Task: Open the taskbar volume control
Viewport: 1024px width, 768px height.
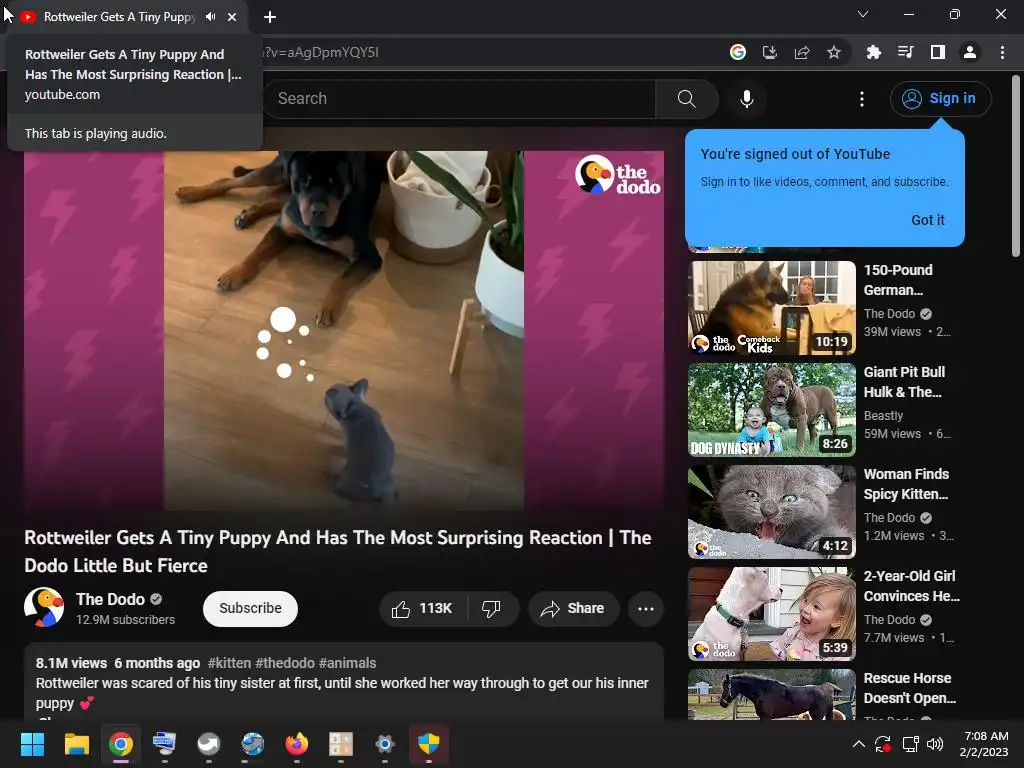Action: [x=935, y=744]
